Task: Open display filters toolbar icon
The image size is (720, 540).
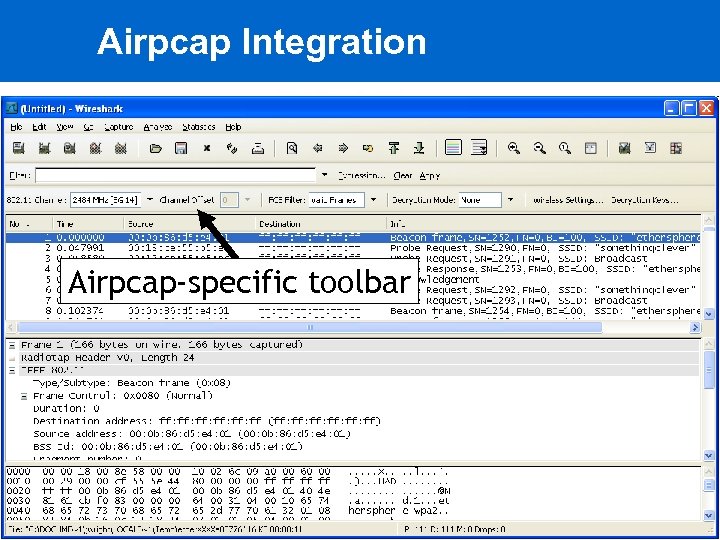Action: (650, 148)
